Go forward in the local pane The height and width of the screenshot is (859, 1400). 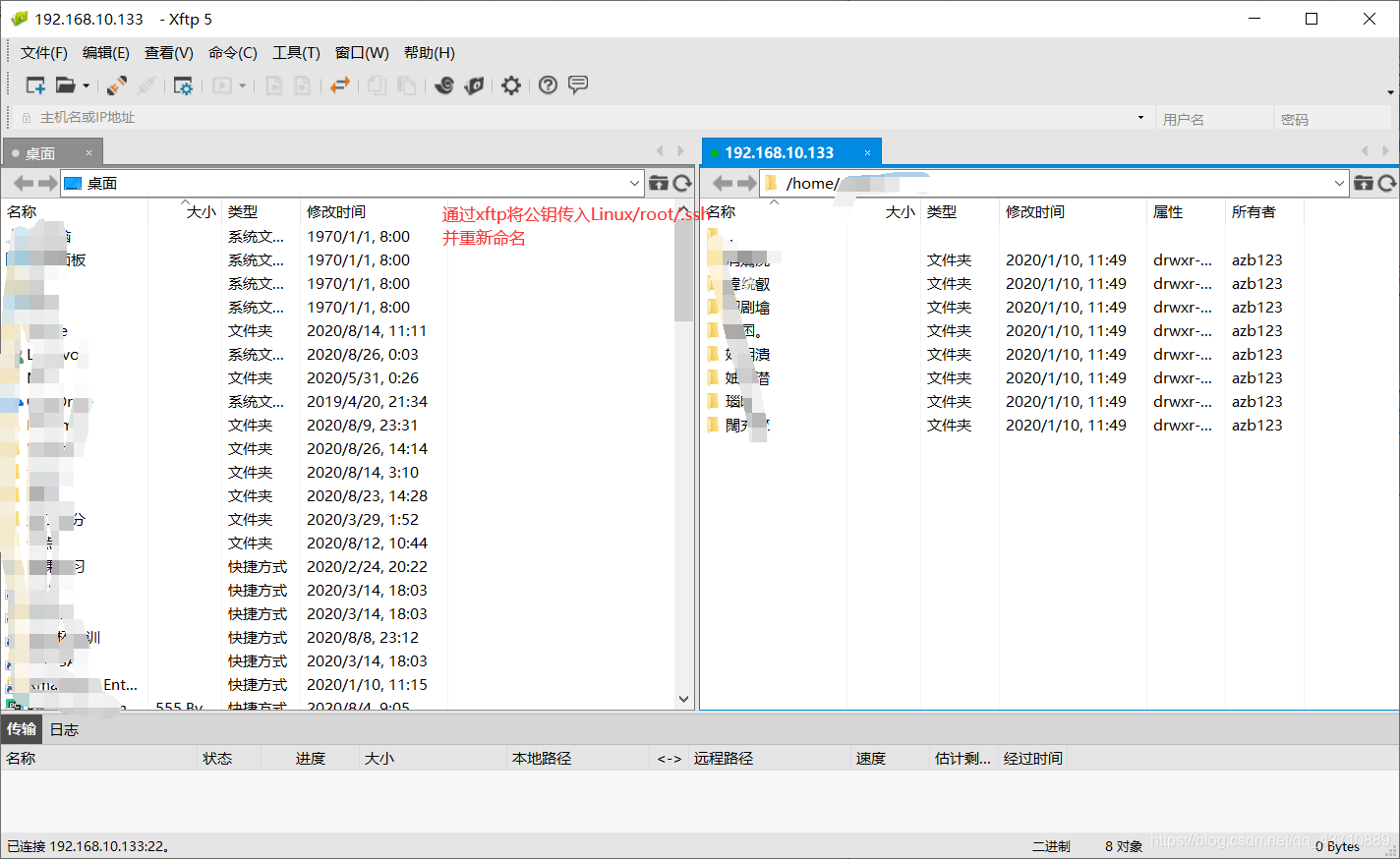[47, 183]
